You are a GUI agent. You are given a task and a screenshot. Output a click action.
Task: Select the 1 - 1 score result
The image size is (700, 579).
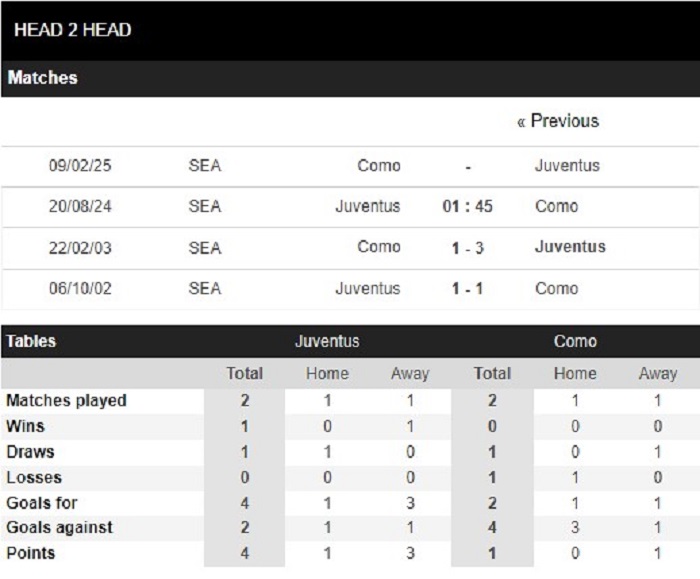467,289
